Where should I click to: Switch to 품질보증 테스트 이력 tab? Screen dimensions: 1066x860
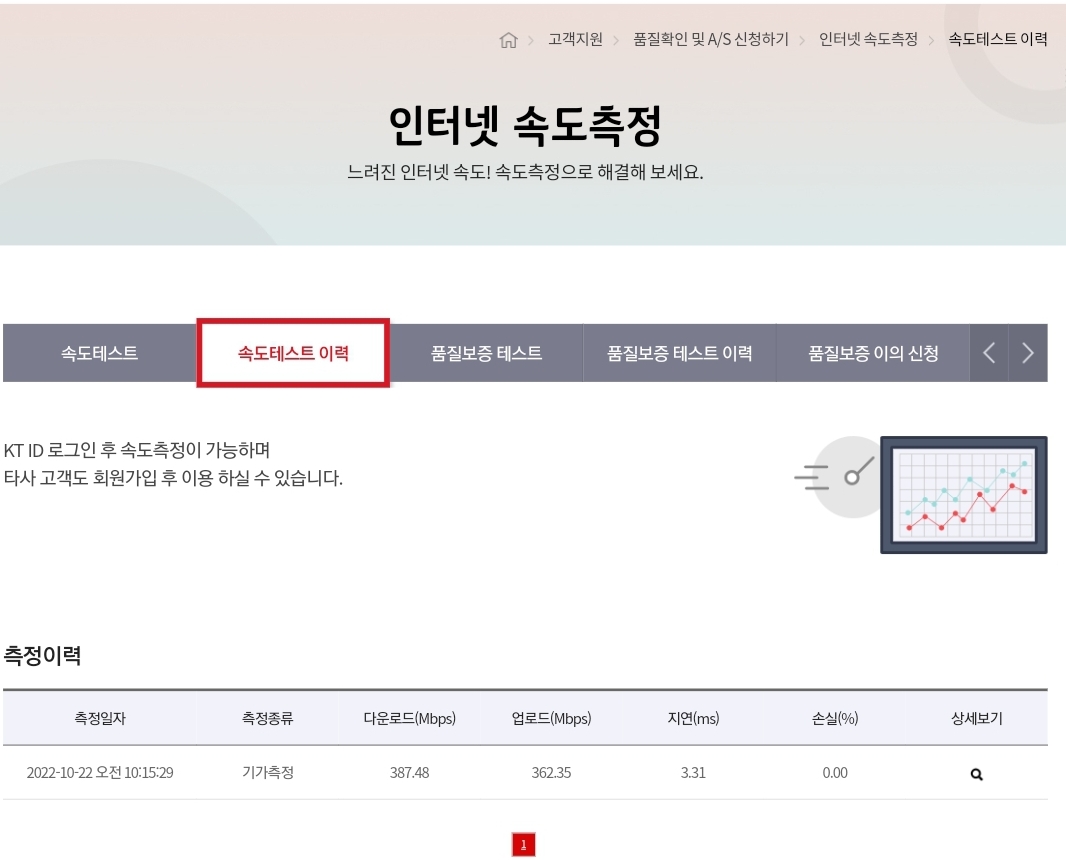[679, 353]
